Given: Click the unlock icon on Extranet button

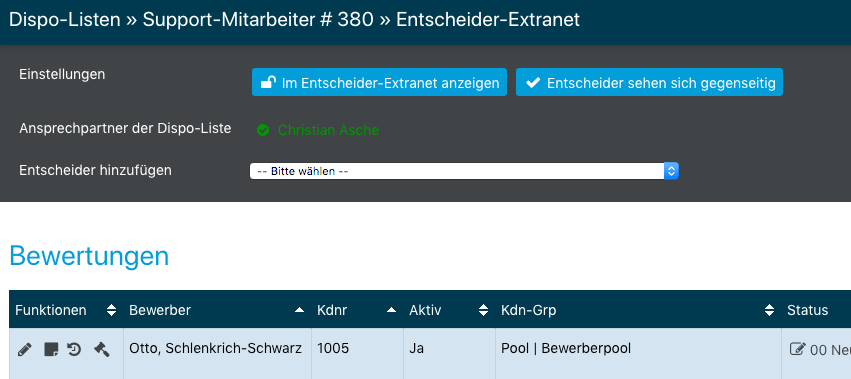Looking at the screenshot, I should tap(268, 83).
